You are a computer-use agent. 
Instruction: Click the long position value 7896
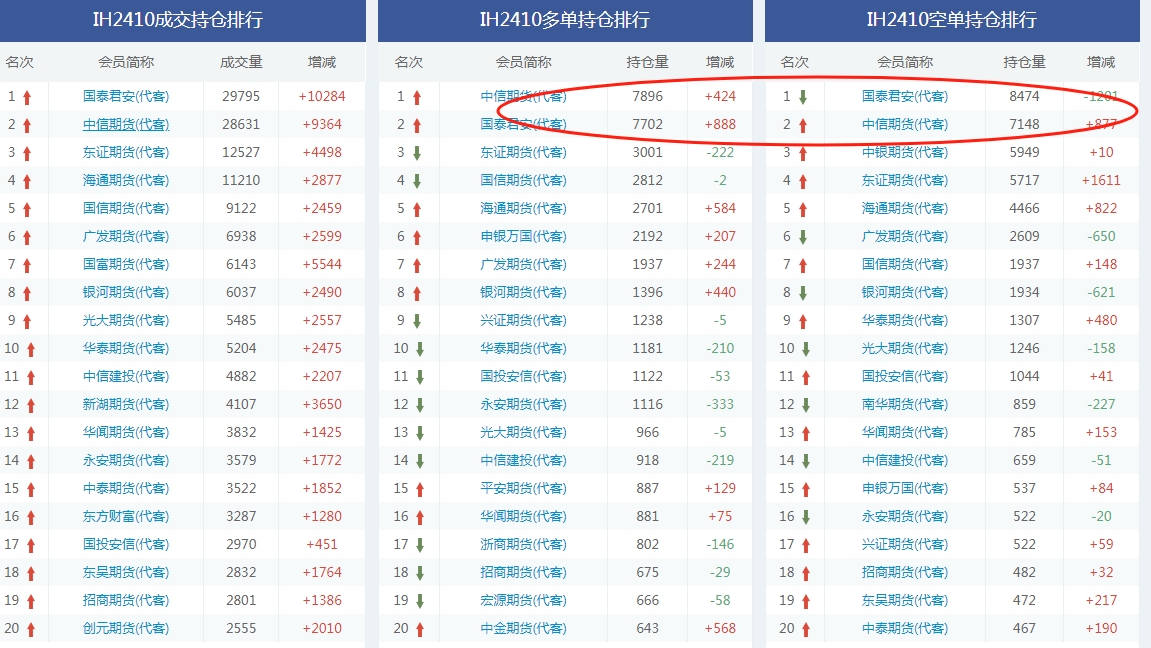point(647,96)
